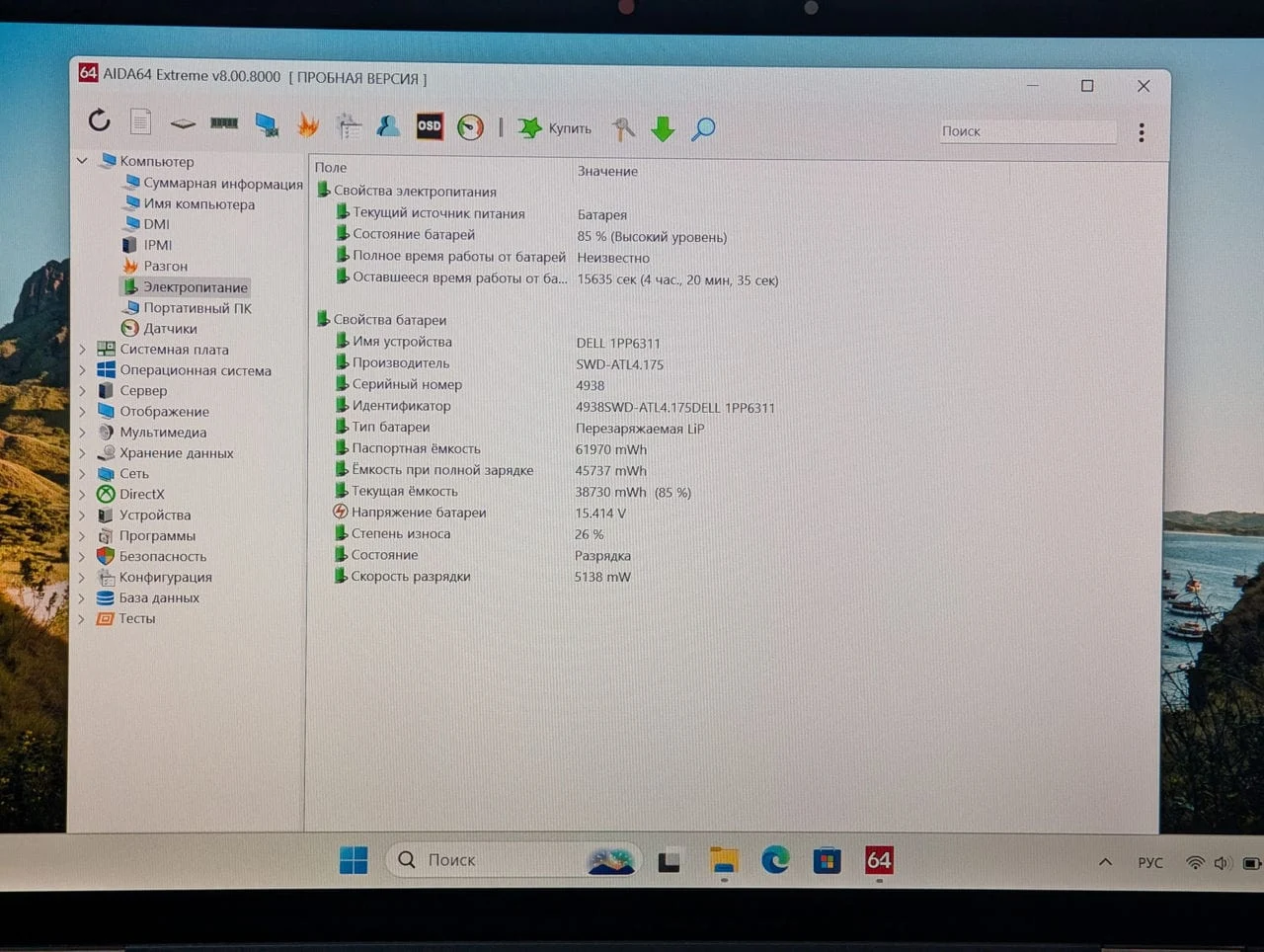Click the motherboard toolbar icon
1264x952 pixels.
(183, 123)
